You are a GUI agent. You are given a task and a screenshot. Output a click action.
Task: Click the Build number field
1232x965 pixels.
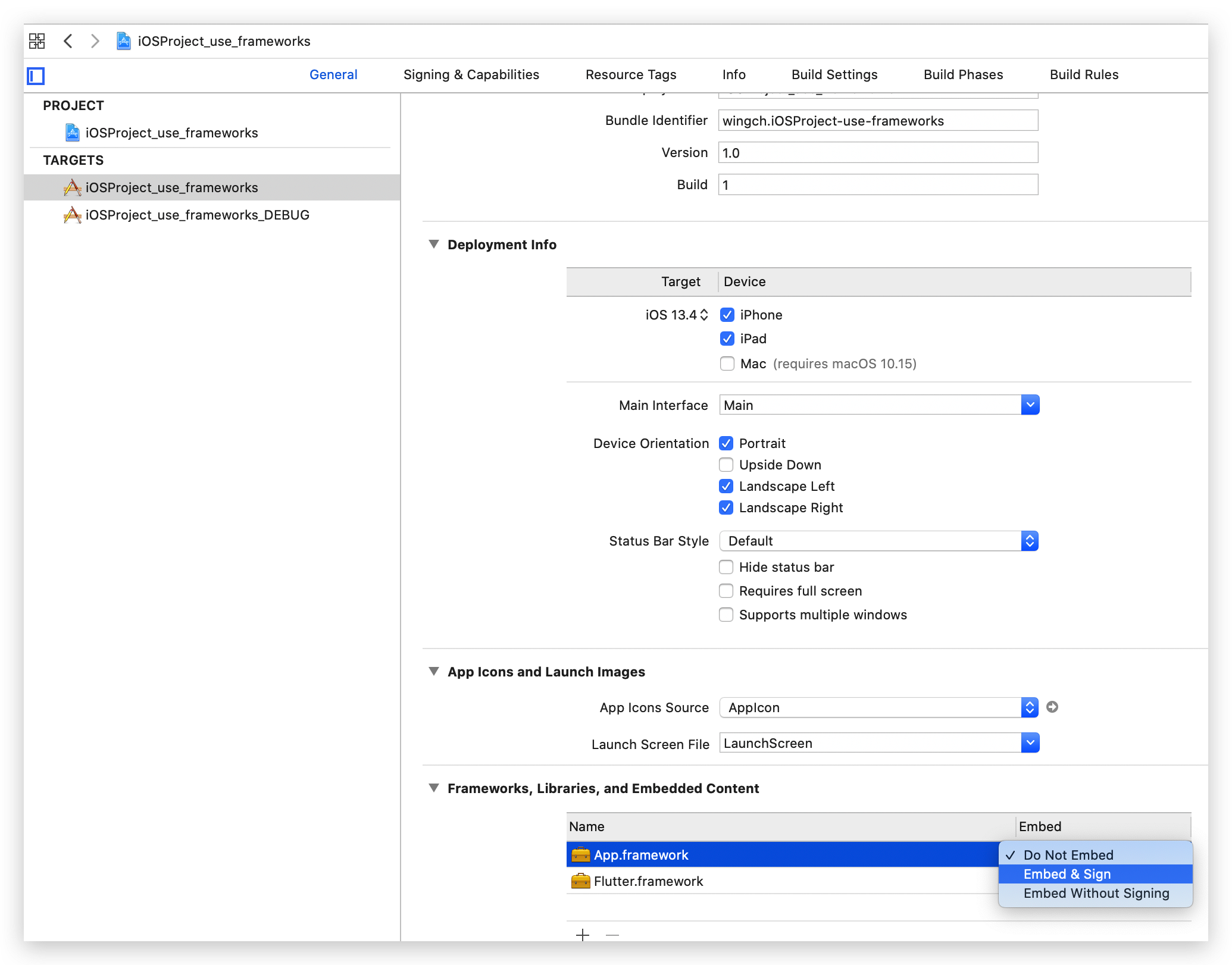878,185
